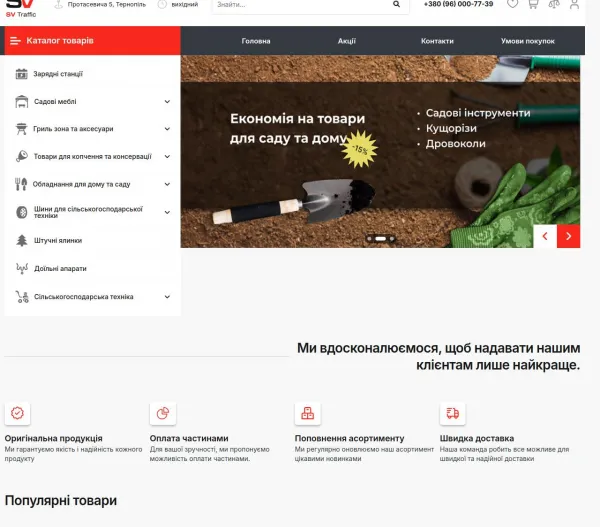Click the search magnifier icon
This screenshot has width=600, height=527.
pos(396,4)
